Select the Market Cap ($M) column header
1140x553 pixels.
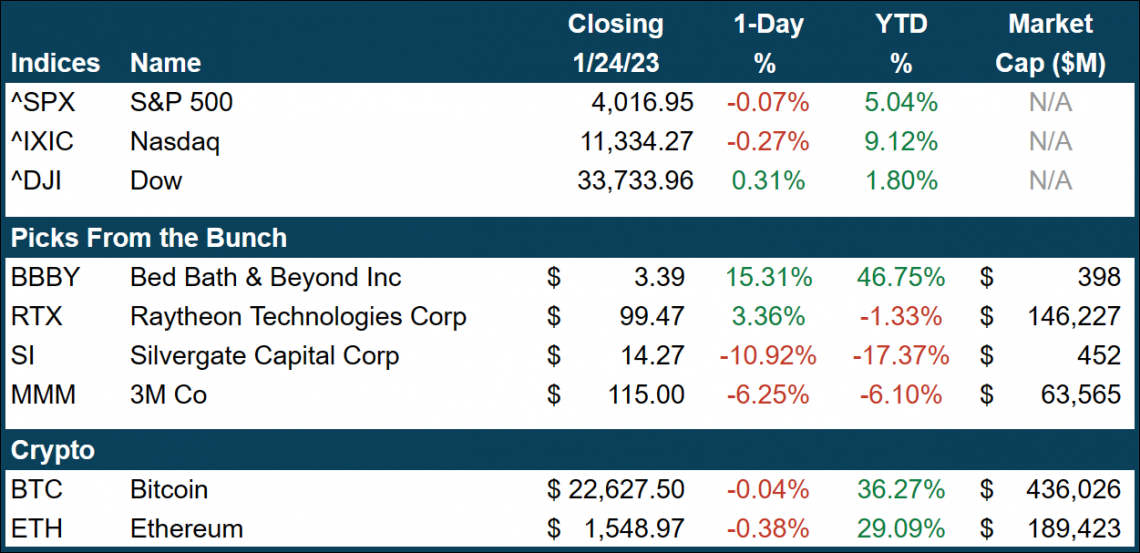[1050, 43]
